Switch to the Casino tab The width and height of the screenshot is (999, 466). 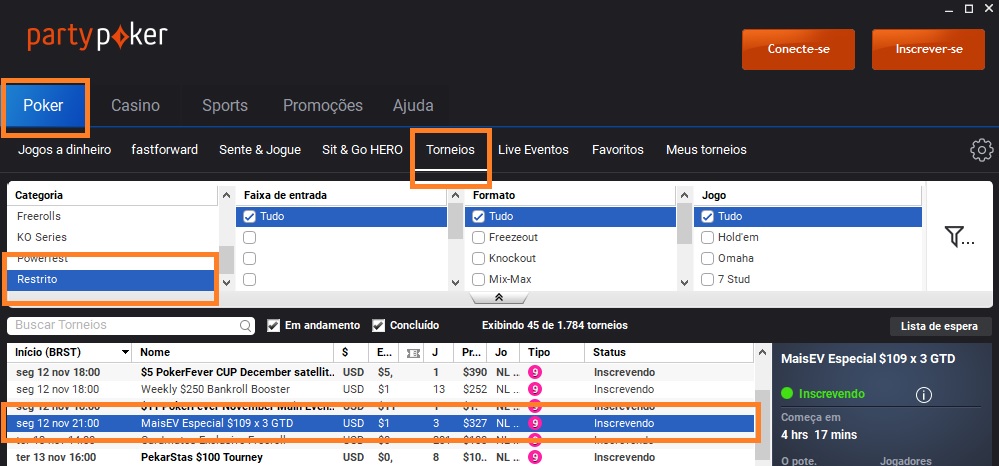[x=136, y=105]
